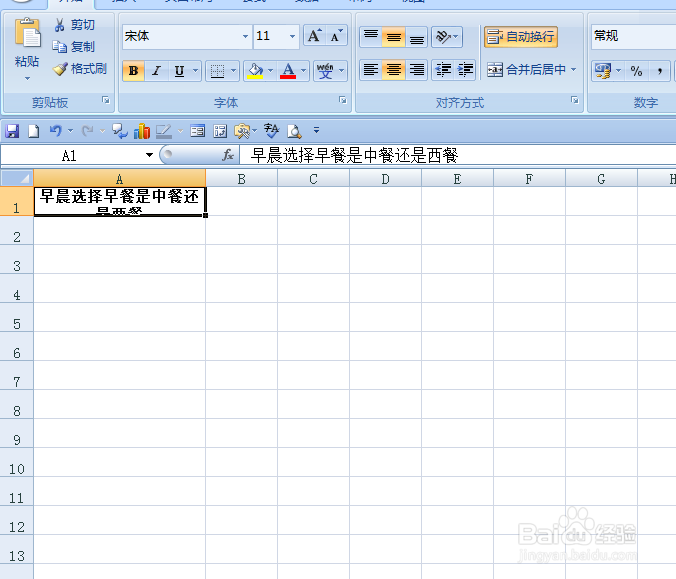Image resolution: width=676 pixels, height=579 pixels.
Task: Click the Paste clipboard icon
Action: coord(27,33)
